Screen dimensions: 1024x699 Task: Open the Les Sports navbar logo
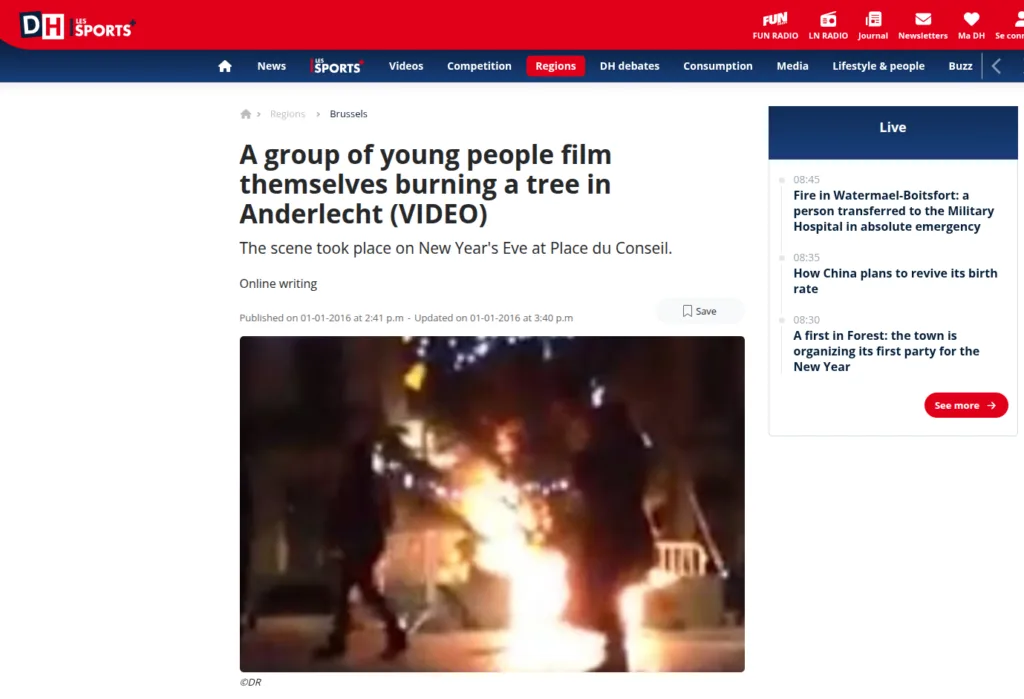click(x=336, y=66)
